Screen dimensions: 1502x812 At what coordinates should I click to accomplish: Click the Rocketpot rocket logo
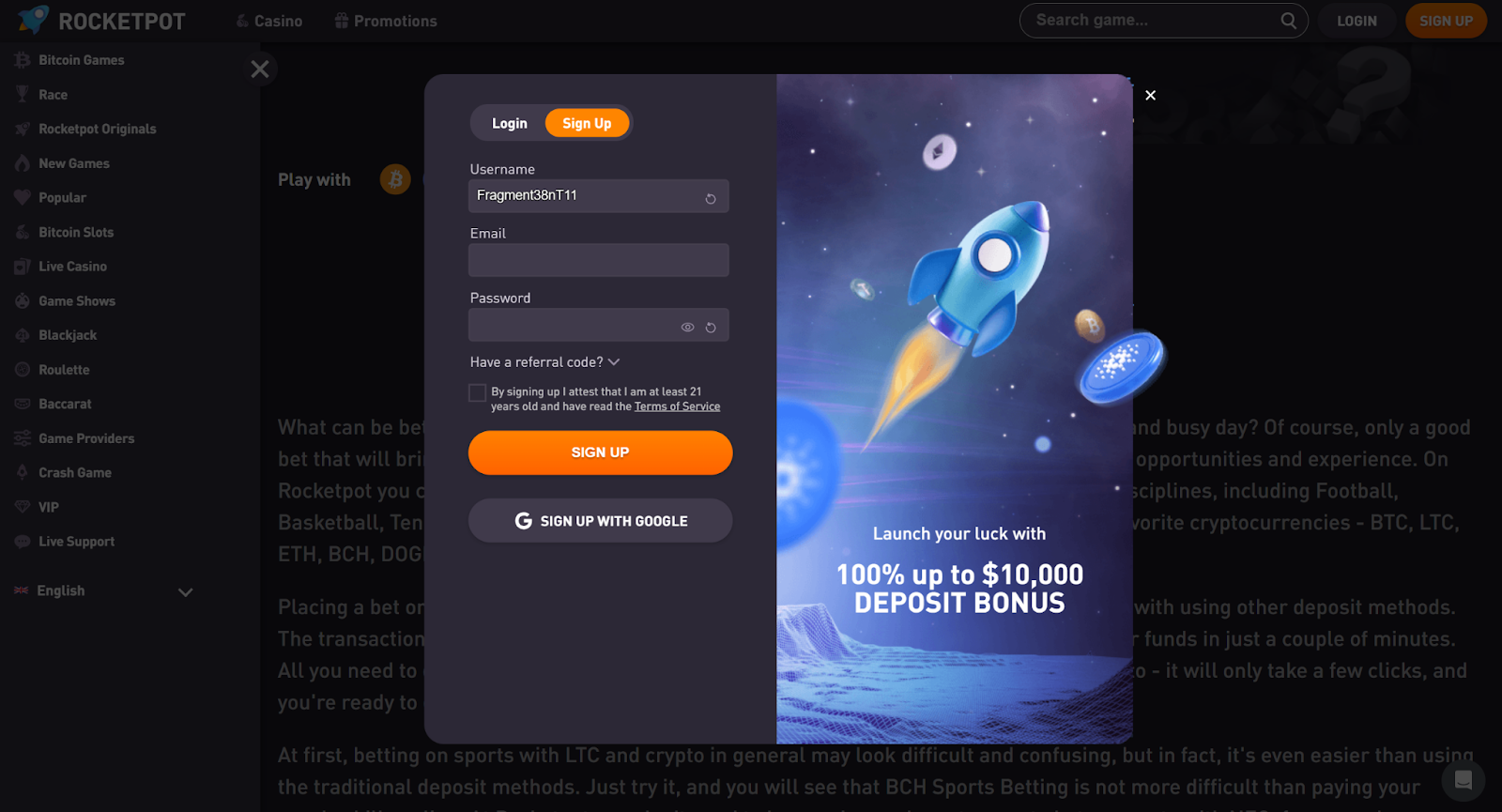(33, 20)
